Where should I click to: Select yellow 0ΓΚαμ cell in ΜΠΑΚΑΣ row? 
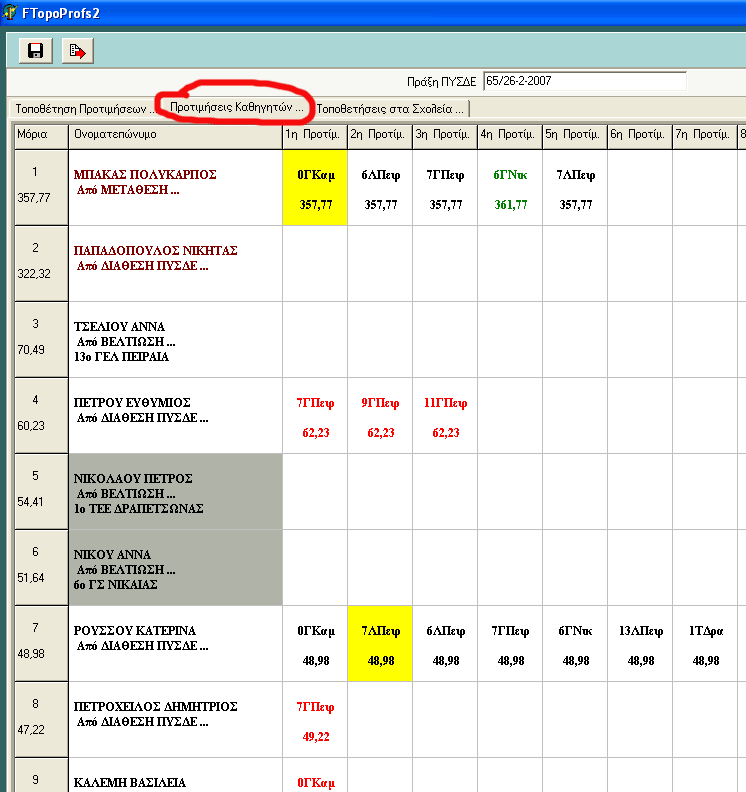(x=314, y=188)
